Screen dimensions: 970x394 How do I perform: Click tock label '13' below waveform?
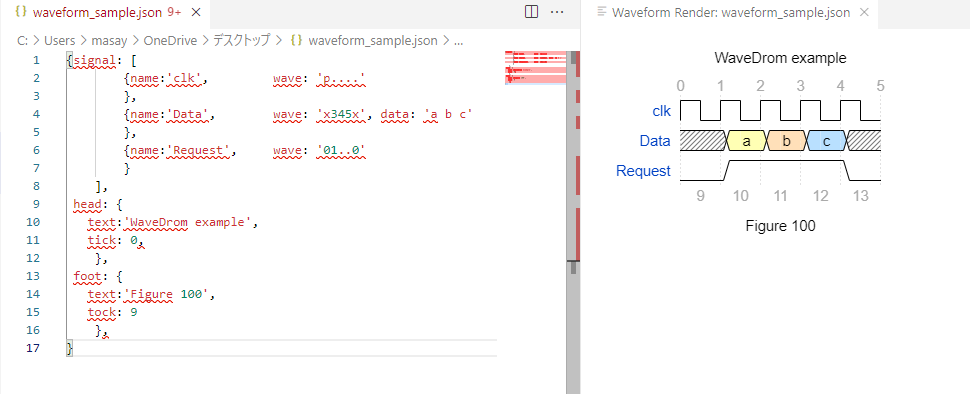point(861,197)
